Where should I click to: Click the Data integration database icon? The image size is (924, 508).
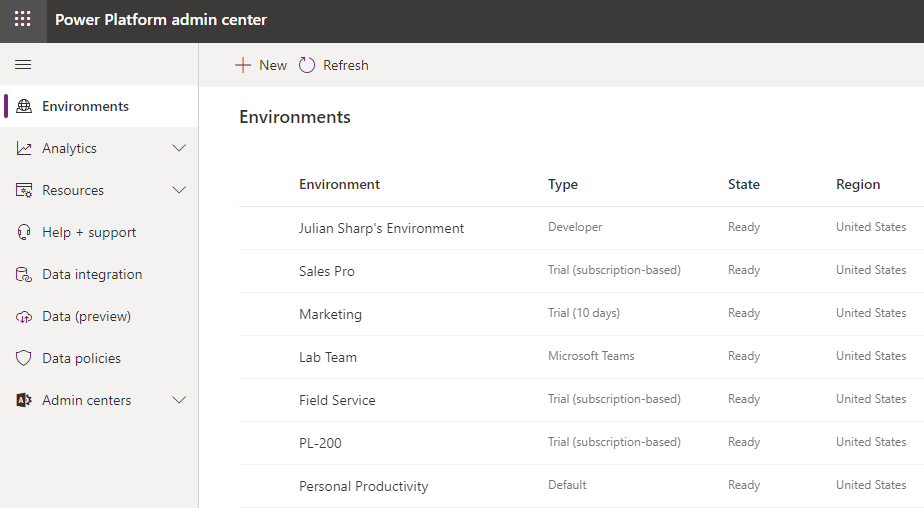point(24,275)
